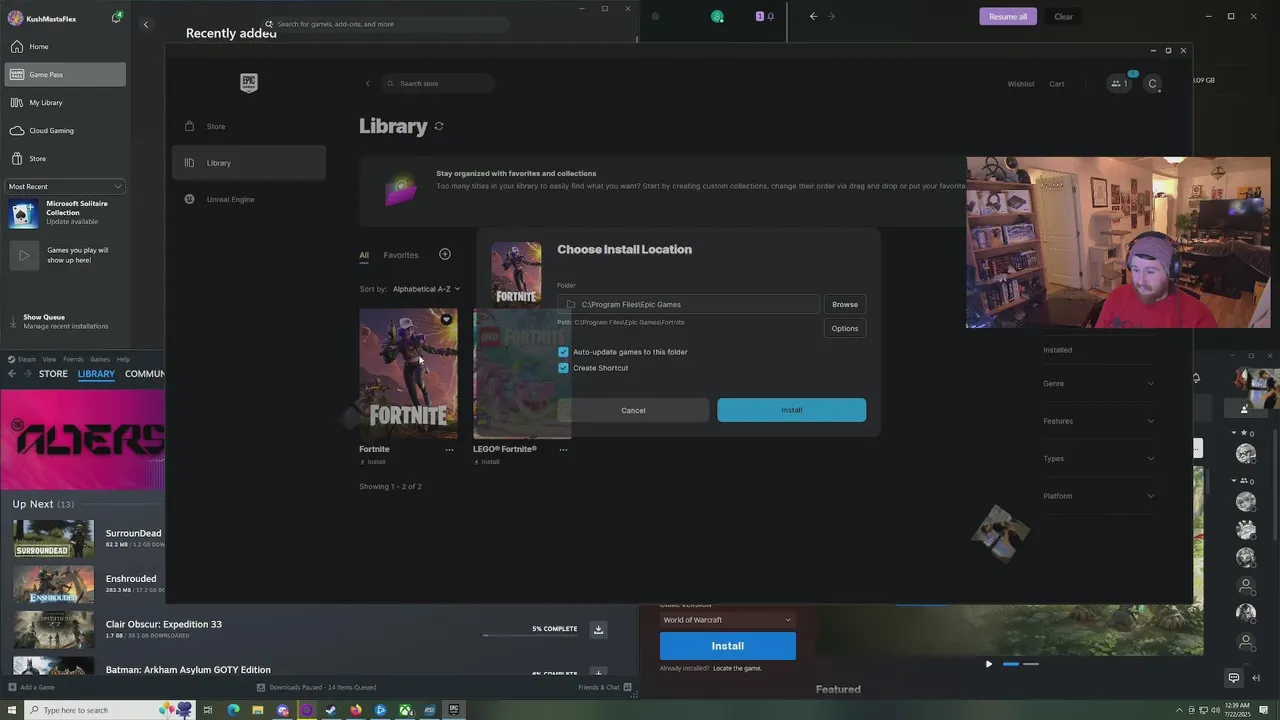Open the Epic friends icon
This screenshot has width=1280, height=720.
click(x=1119, y=83)
